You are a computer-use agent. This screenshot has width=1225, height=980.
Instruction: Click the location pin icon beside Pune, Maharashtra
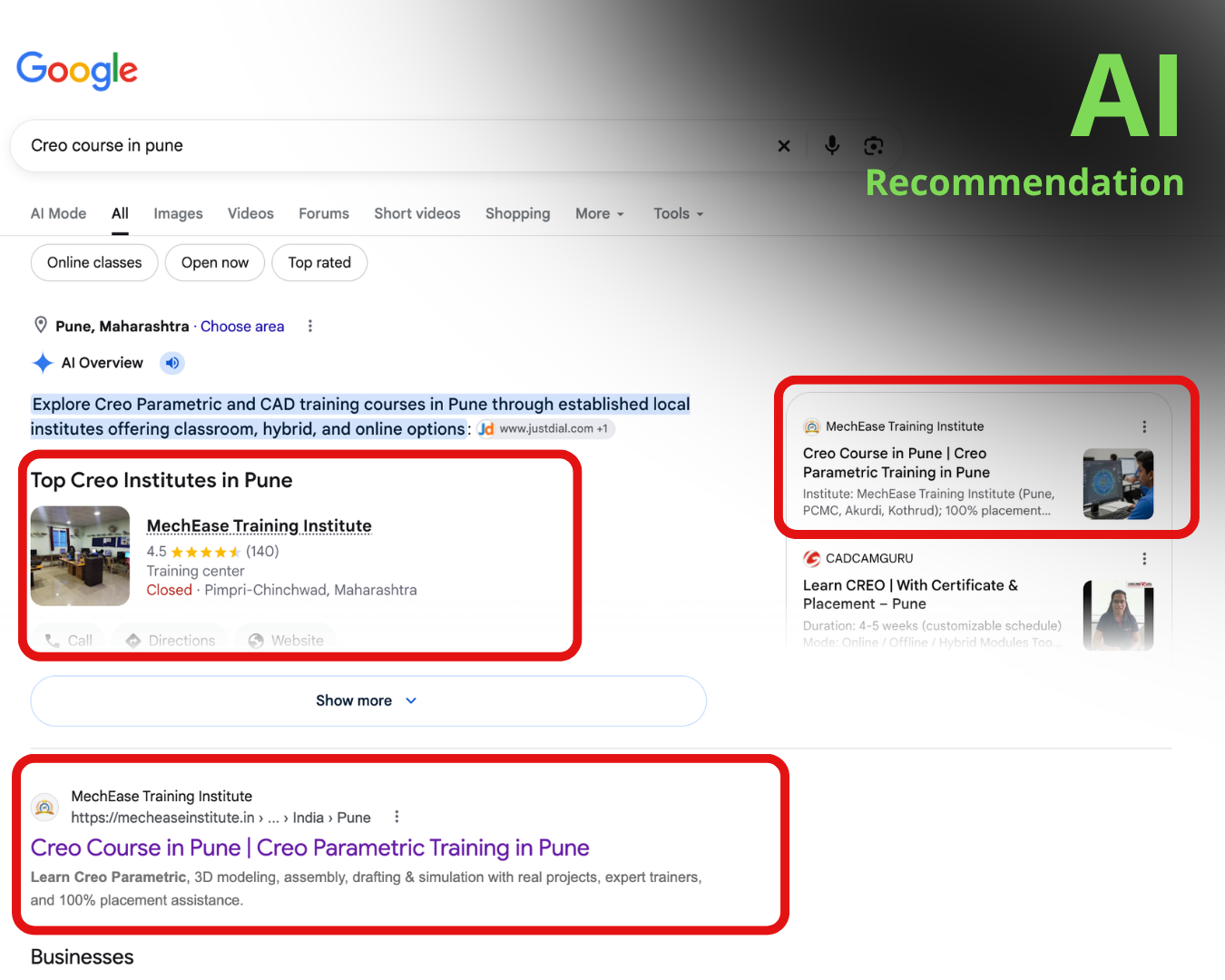click(x=41, y=325)
